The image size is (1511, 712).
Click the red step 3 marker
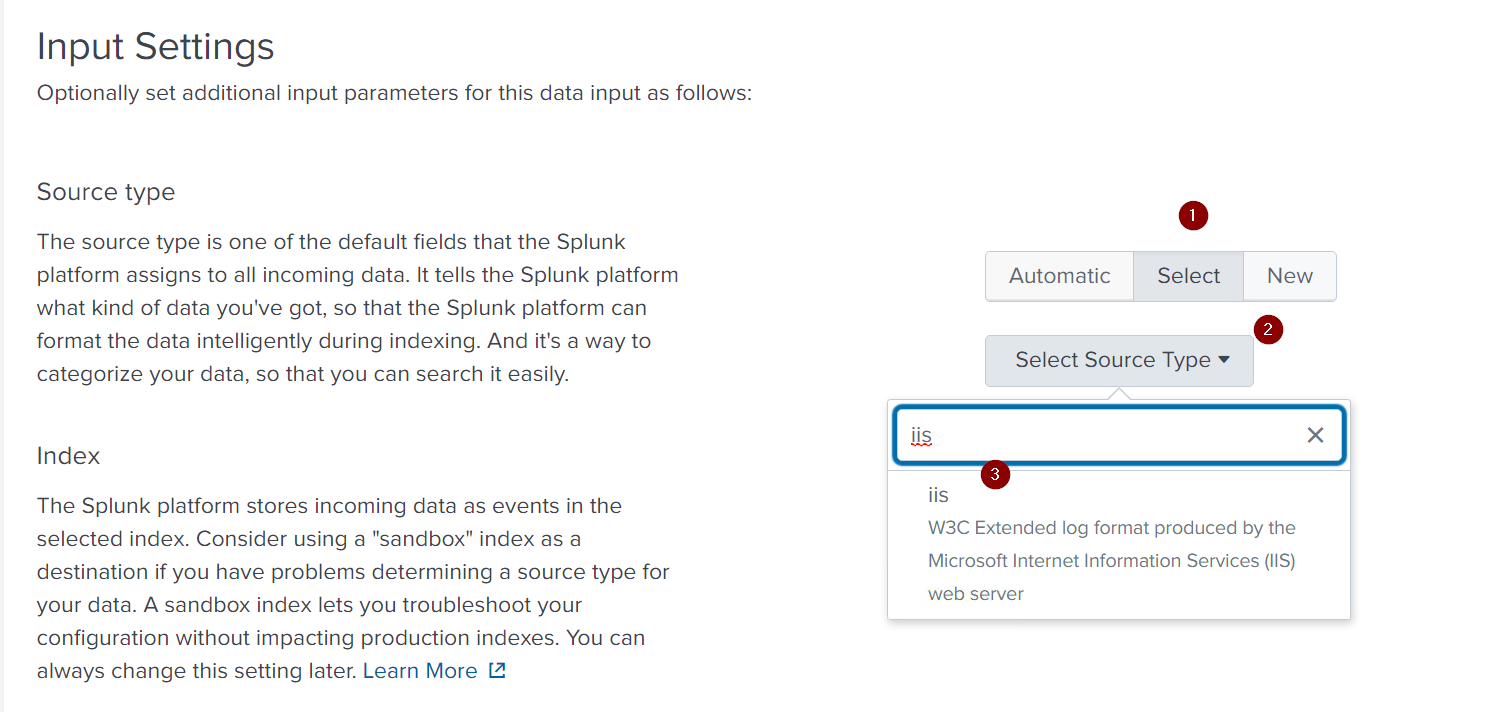[x=995, y=475]
